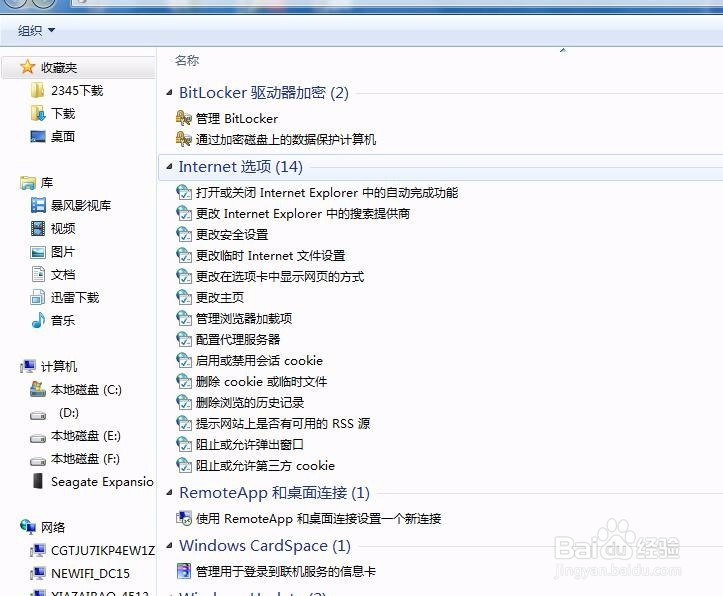Screen dimensions: 723x596
Task: Open the 2345下载 folder icon
Action: tap(37, 90)
